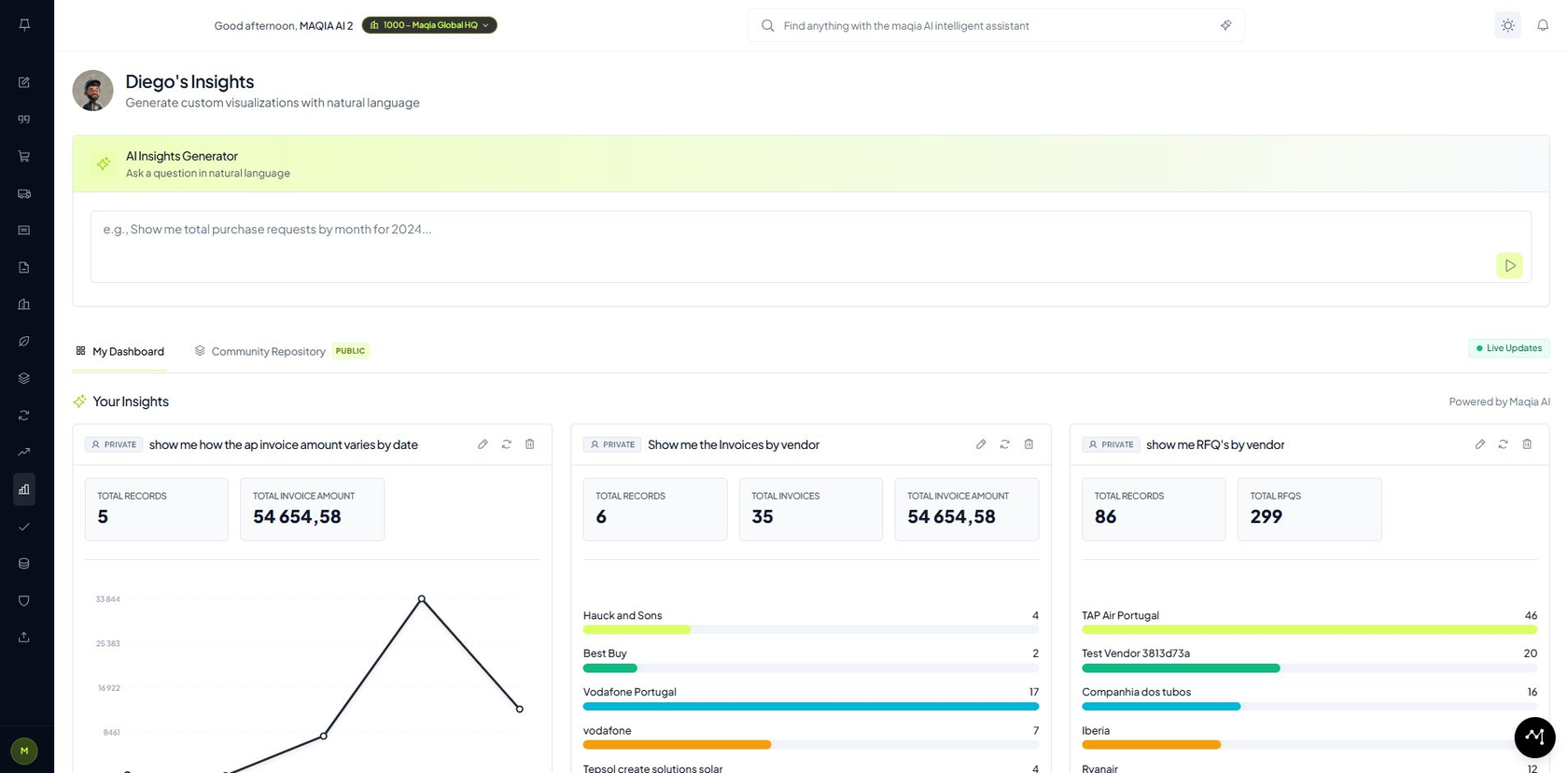Open the stacked layers sidebar icon
This screenshot has height=773, width=1568.
(x=24, y=378)
